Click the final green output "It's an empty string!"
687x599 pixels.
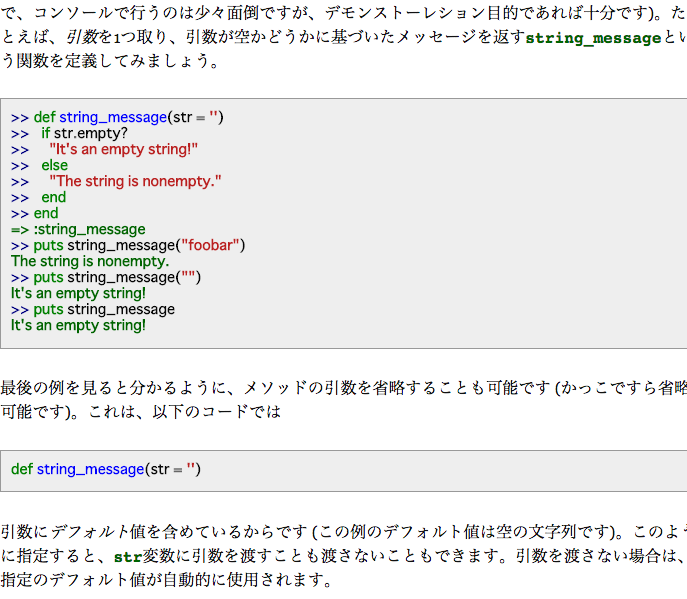78,325
